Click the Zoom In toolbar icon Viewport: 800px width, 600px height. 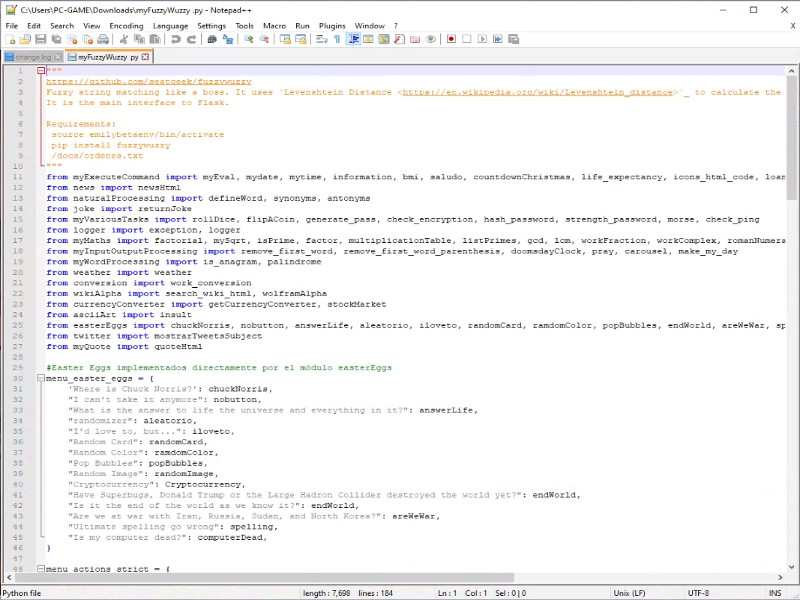[247, 42]
